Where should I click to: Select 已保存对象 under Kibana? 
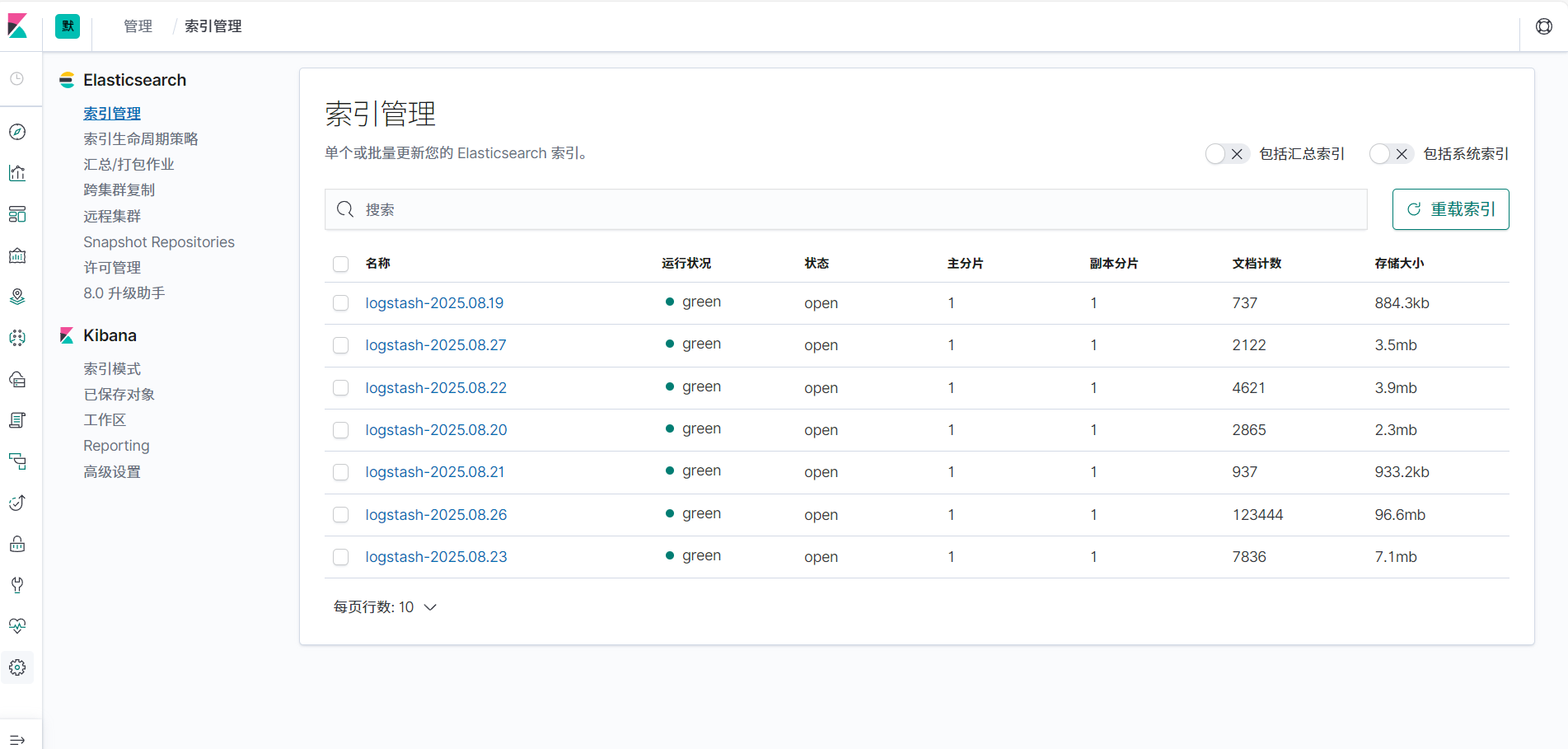coord(119,395)
